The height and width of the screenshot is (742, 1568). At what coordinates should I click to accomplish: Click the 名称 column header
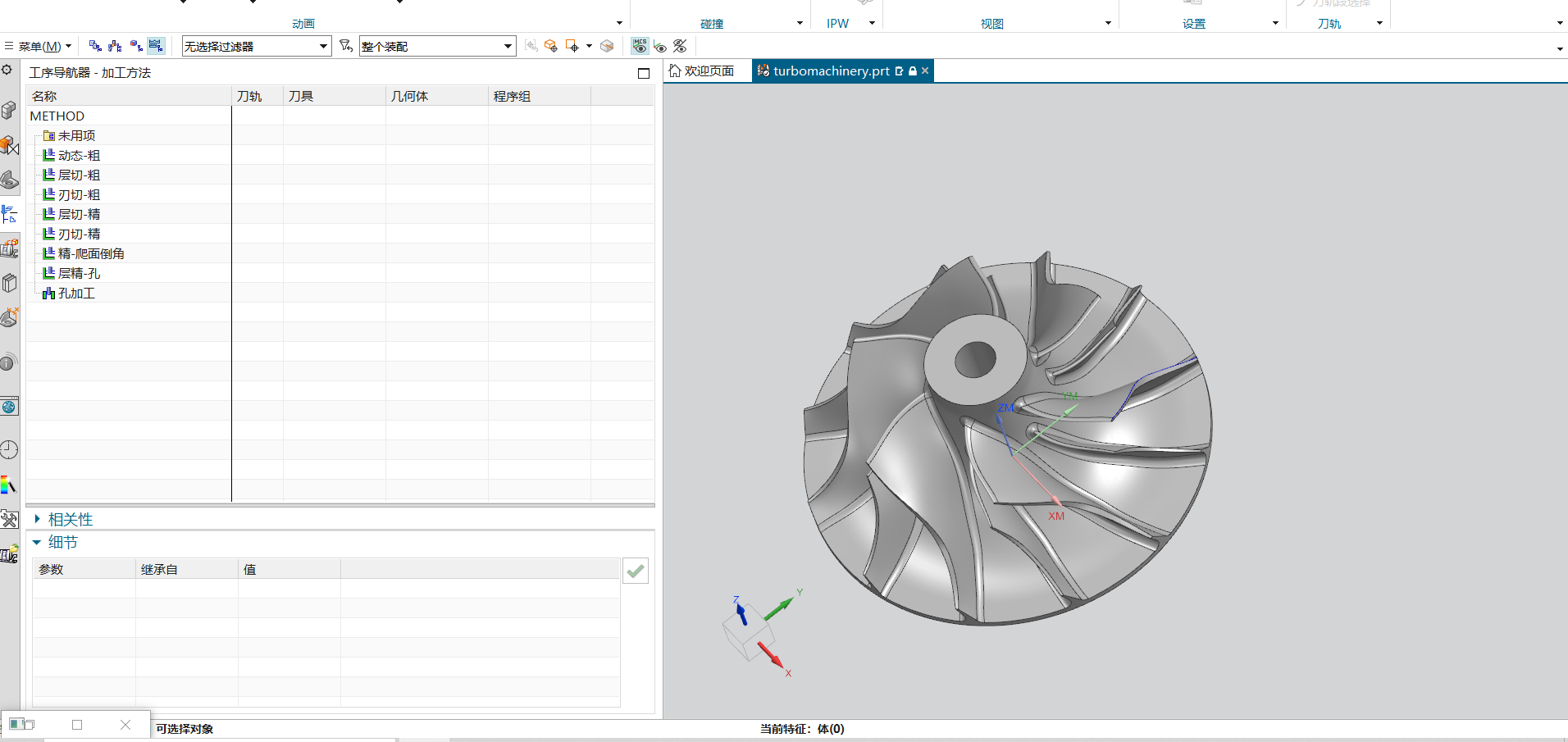[x=129, y=96]
